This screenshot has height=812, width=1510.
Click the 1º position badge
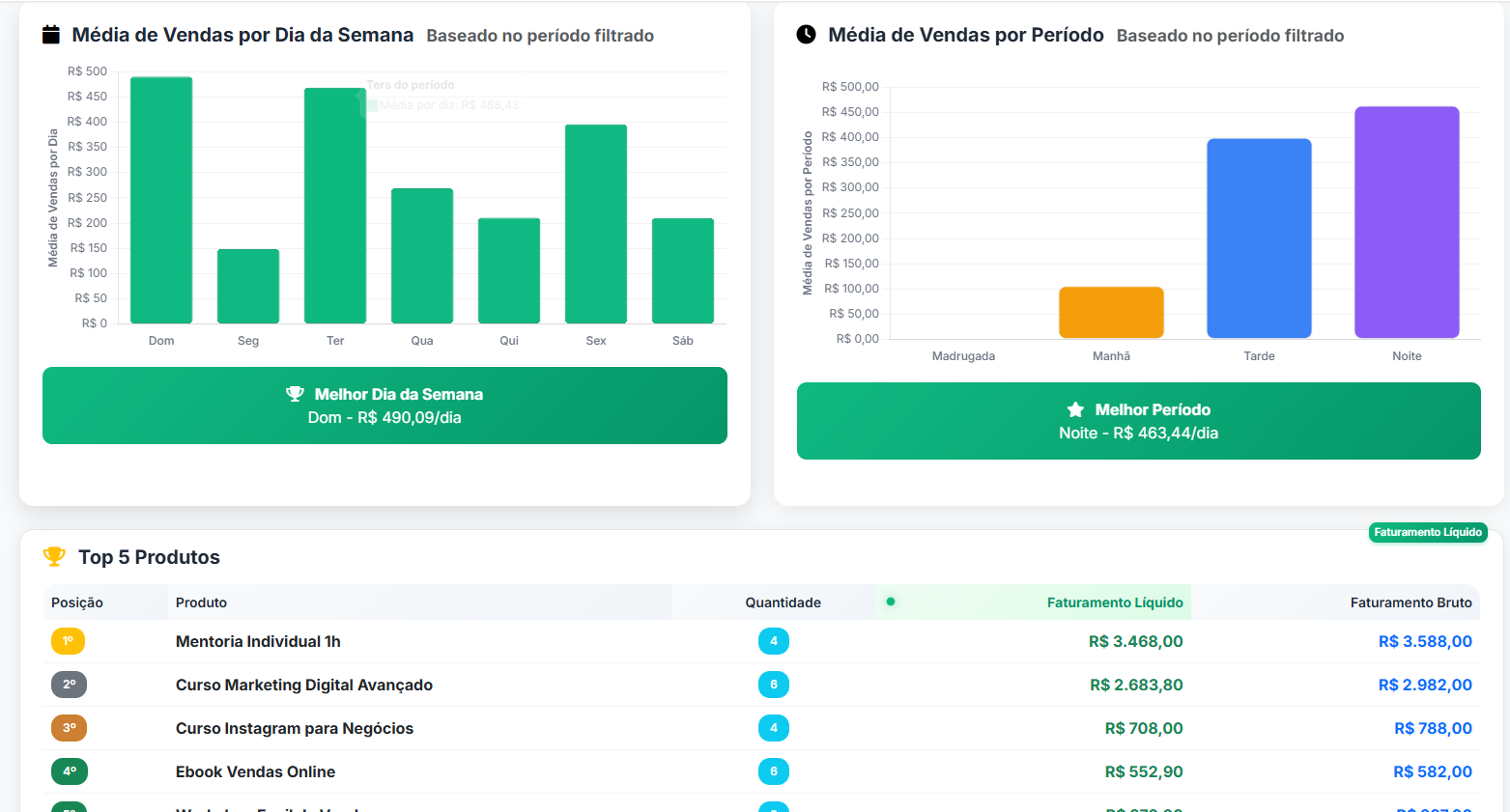point(68,641)
